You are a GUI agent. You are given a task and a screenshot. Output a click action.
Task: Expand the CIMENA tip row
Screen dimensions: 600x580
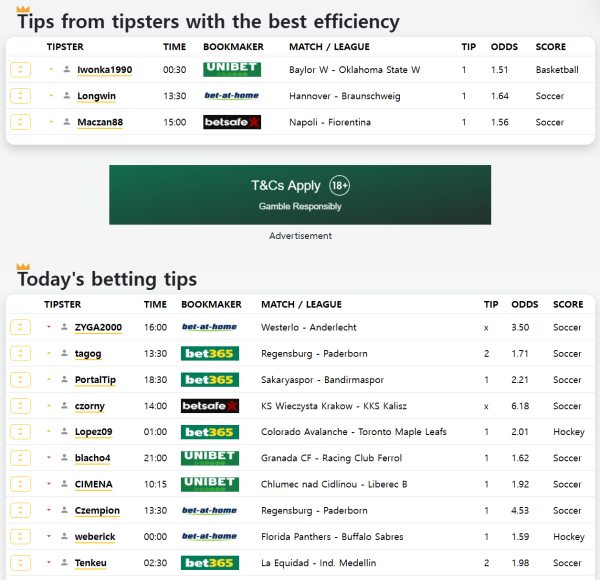tap(20, 484)
